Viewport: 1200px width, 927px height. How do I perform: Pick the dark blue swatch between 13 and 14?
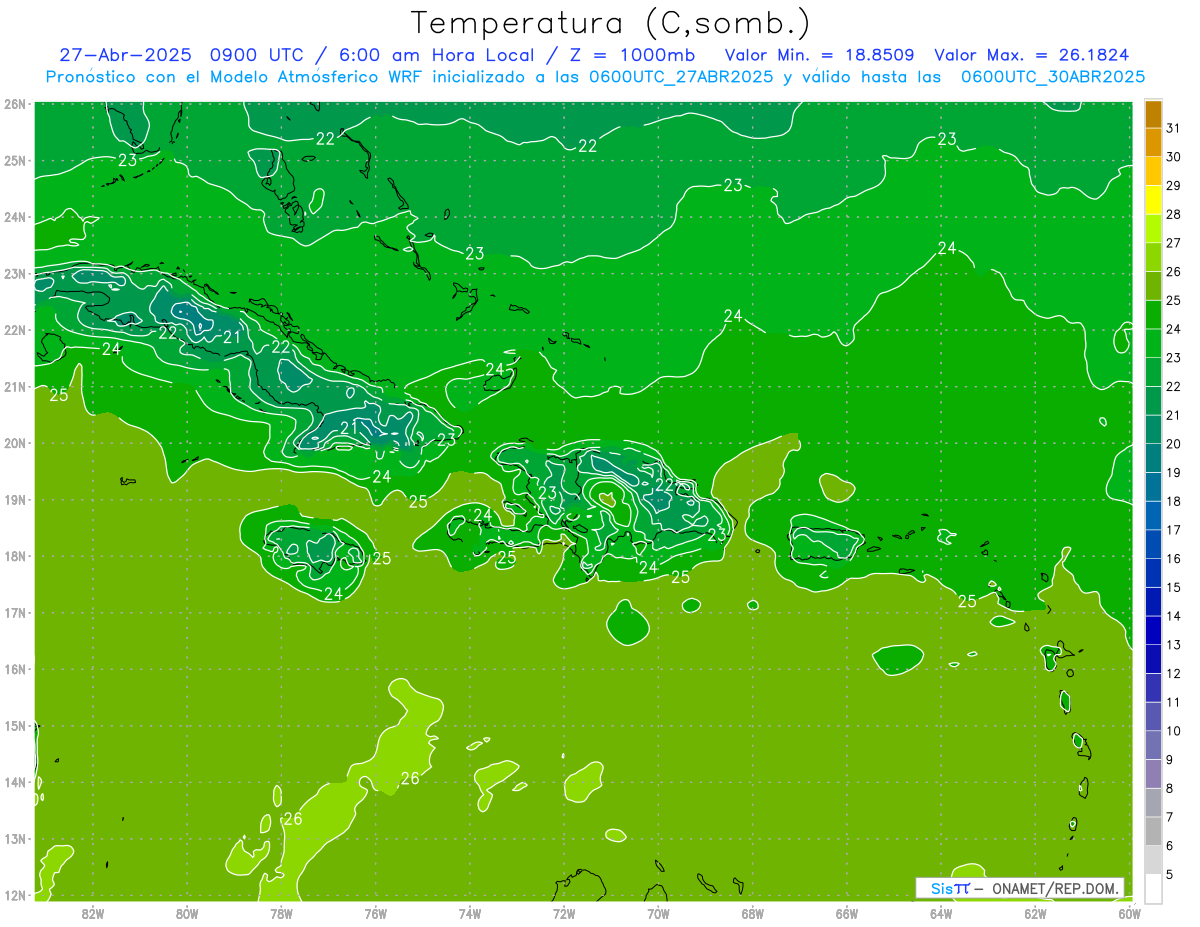(x=1153, y=630)
